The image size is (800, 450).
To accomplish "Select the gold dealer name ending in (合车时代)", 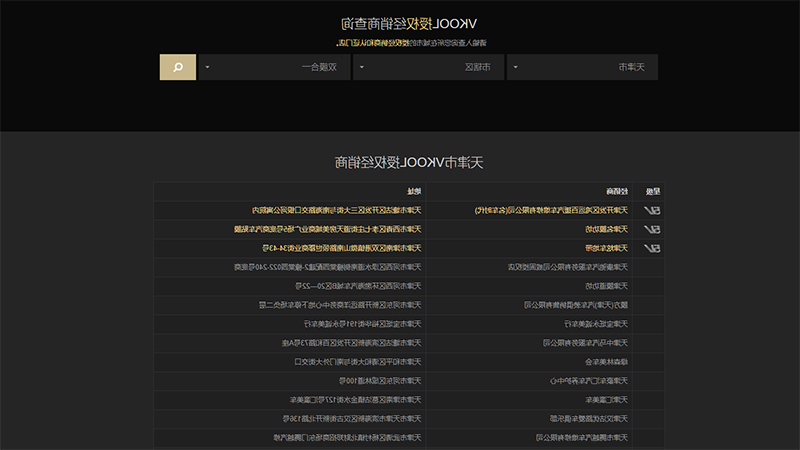I will (x=551, y=210).
